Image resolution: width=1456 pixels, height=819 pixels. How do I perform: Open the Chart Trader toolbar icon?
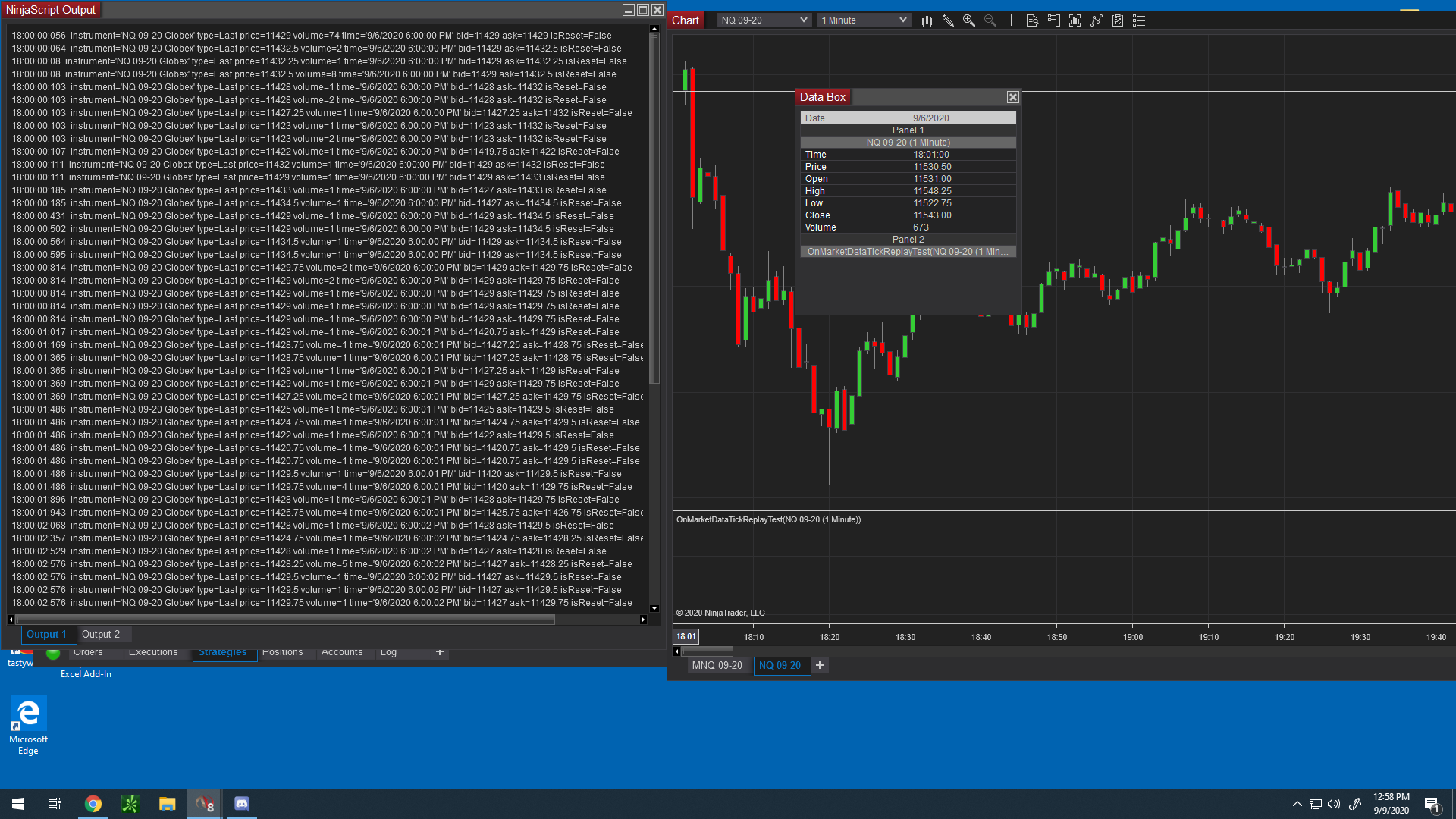pos(1053,20)
